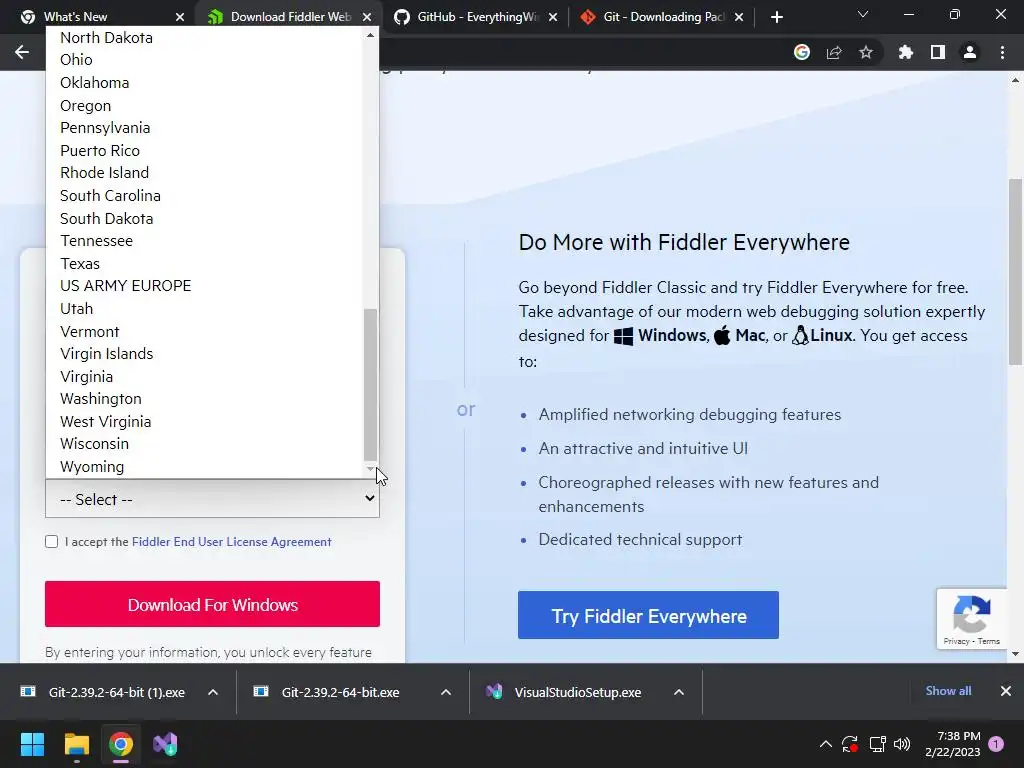1024x768 pixels.
Task: Bookmark this page with star icon
Action: 866,52
